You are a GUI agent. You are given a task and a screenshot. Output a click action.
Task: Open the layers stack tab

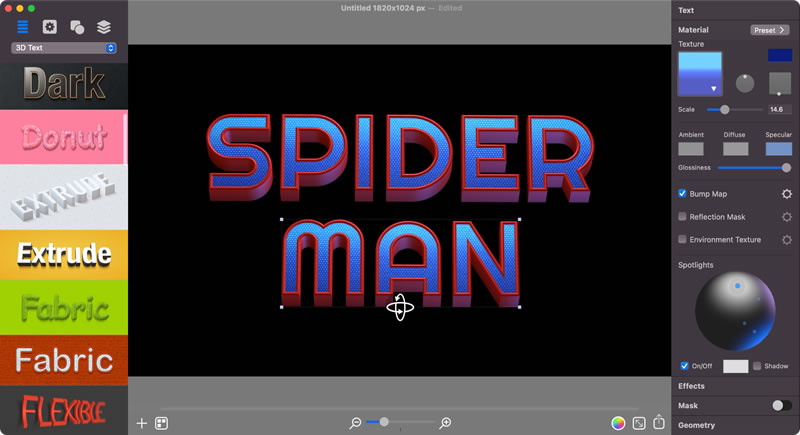(104, 27)
